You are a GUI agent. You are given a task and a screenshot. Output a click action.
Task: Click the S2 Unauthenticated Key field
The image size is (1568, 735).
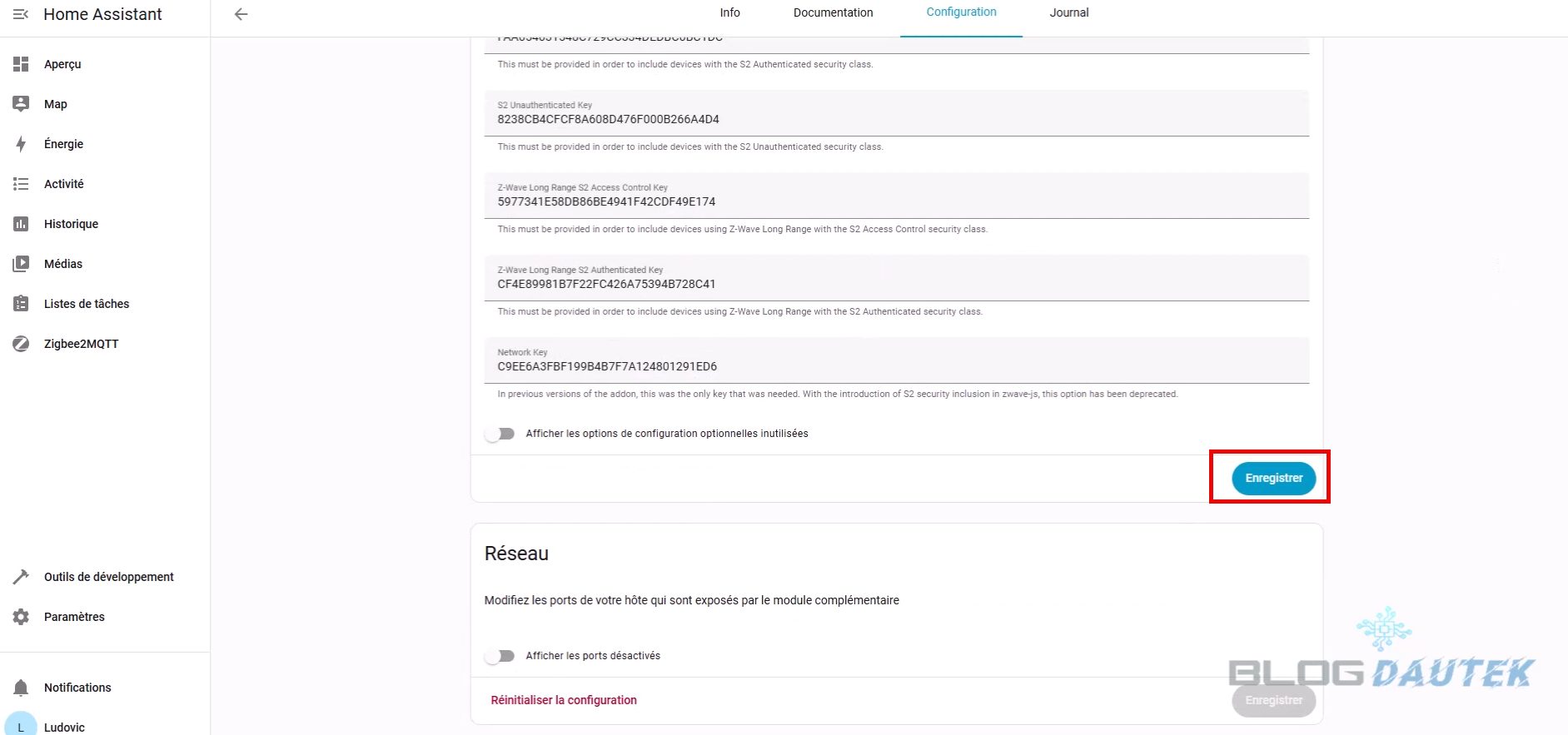pyautogui.click(x=896, y=119)
